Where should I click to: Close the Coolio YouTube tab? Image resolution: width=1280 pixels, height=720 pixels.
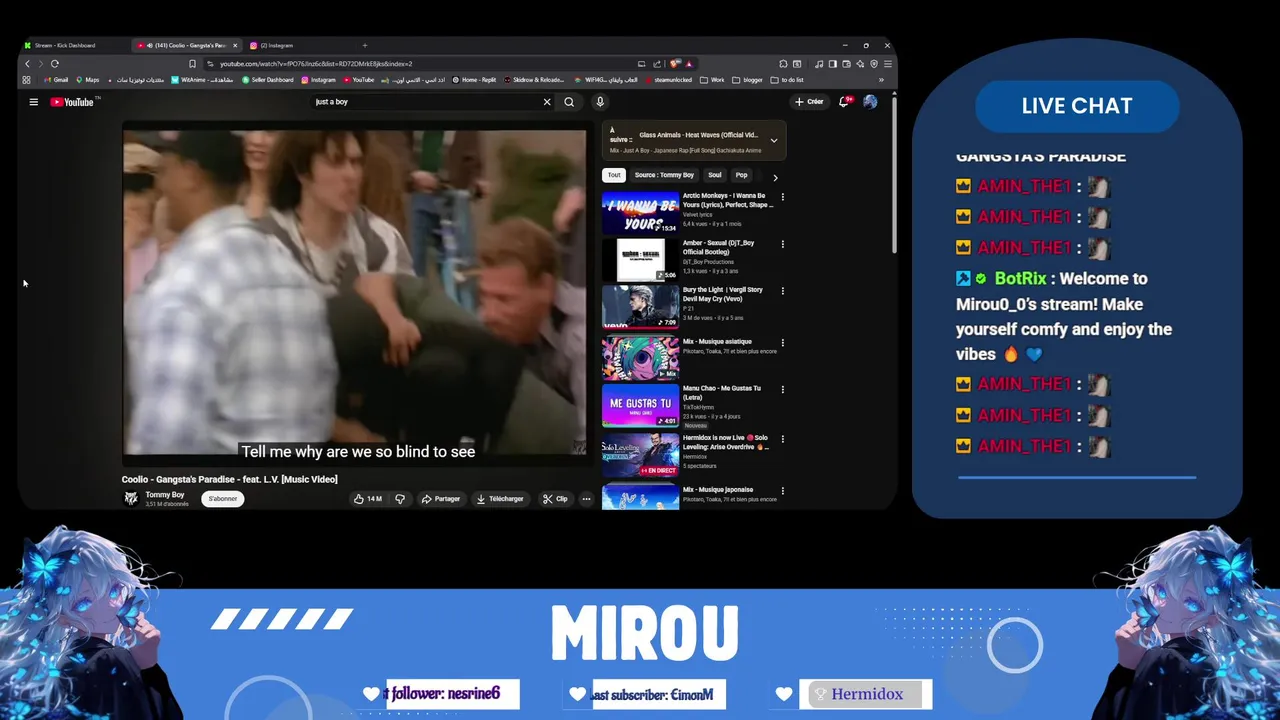235,45
